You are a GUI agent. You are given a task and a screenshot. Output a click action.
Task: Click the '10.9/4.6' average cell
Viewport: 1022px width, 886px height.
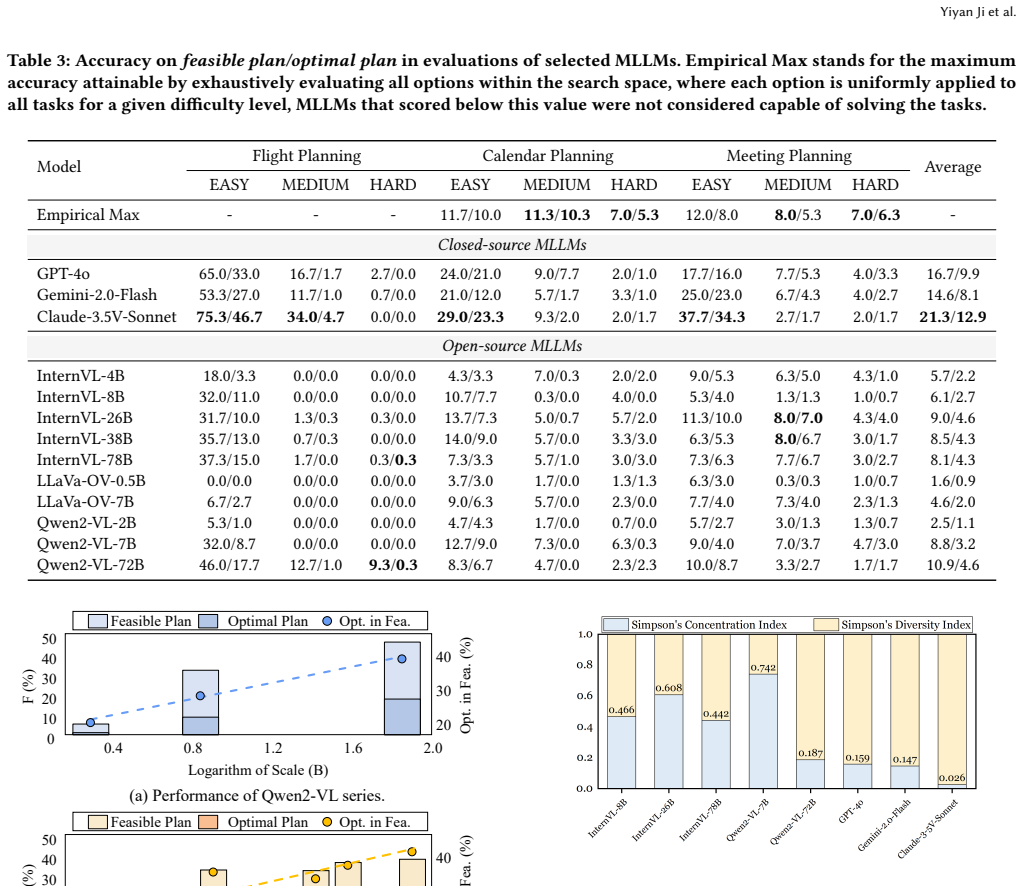(x=952, y=565)
